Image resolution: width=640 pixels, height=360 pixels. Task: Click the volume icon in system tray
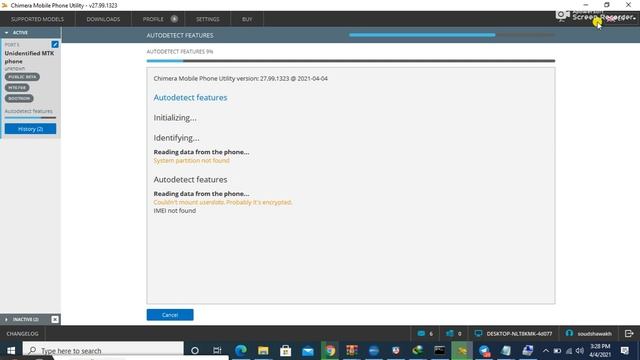tap(580, 351)
